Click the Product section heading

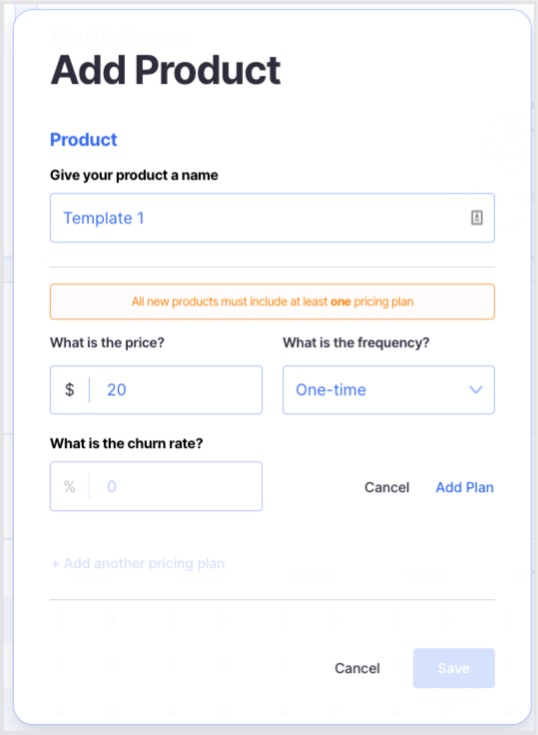(83, 139)
